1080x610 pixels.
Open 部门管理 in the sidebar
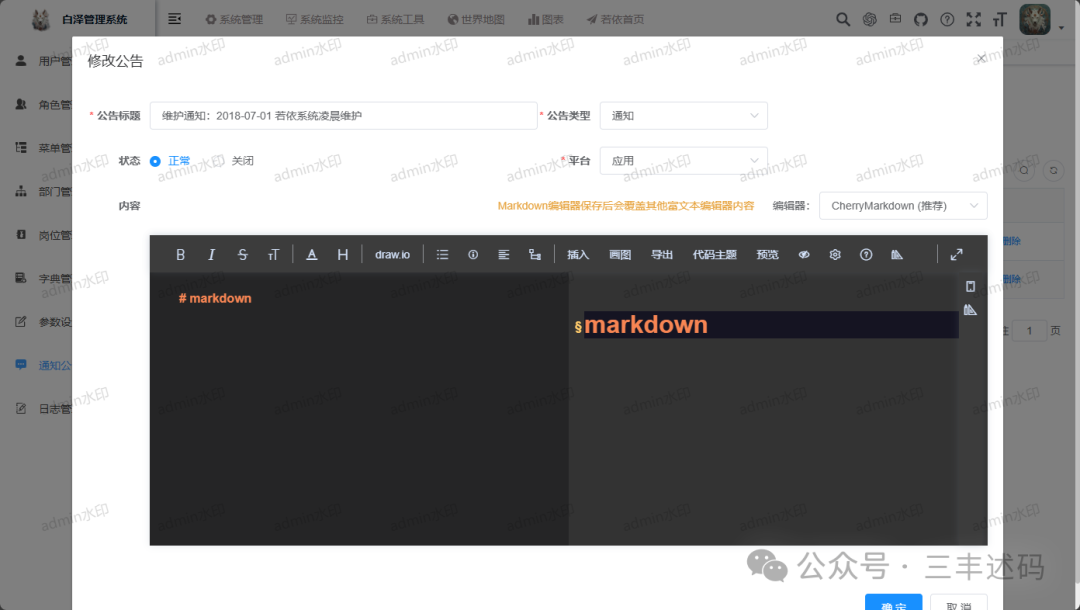click(x=43, y=191)
